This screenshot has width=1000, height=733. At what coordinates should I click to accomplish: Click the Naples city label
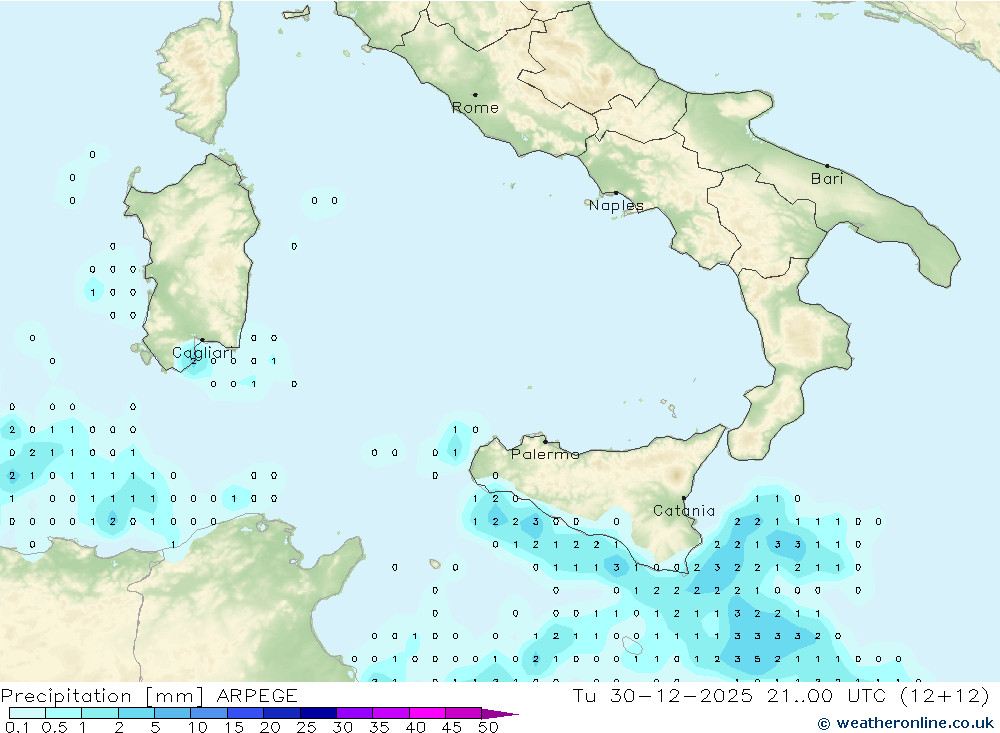click(616, 205)
